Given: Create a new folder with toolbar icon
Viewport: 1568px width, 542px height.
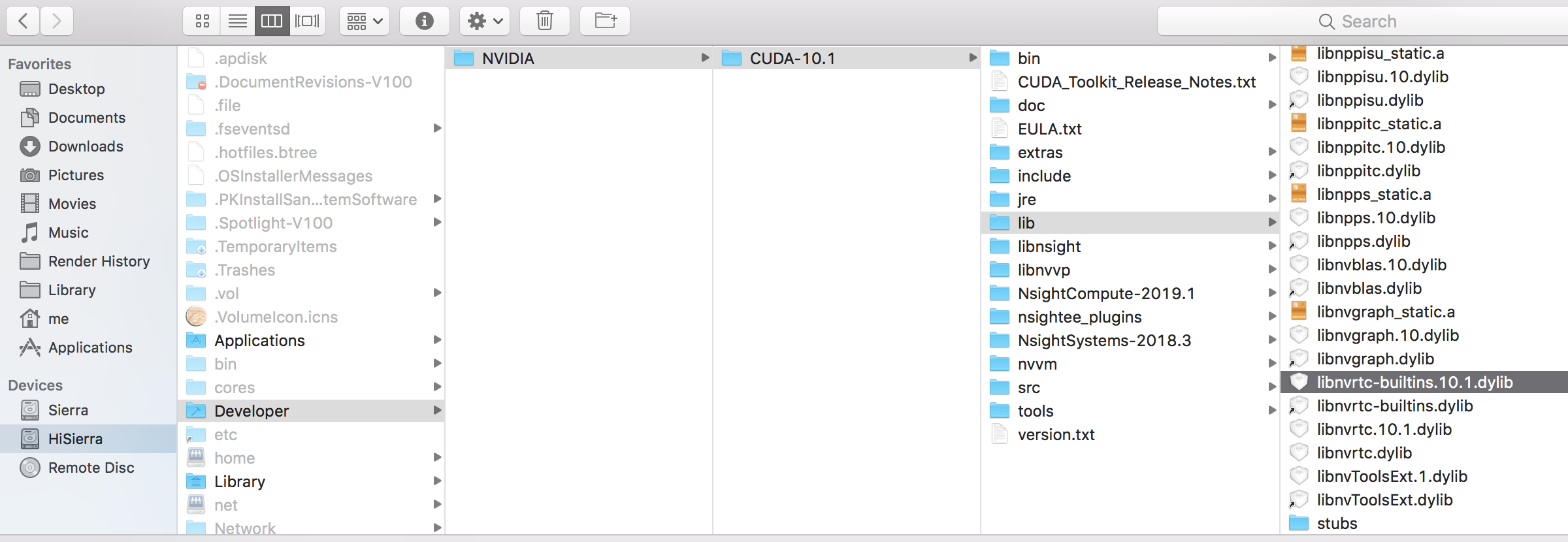Looking at the screenshot, I should [x=605, y=22].
